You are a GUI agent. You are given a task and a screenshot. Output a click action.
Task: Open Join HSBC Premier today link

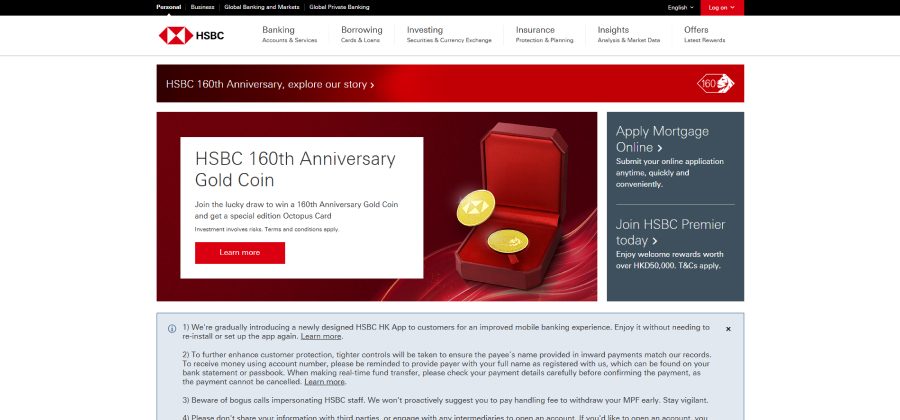670,232
